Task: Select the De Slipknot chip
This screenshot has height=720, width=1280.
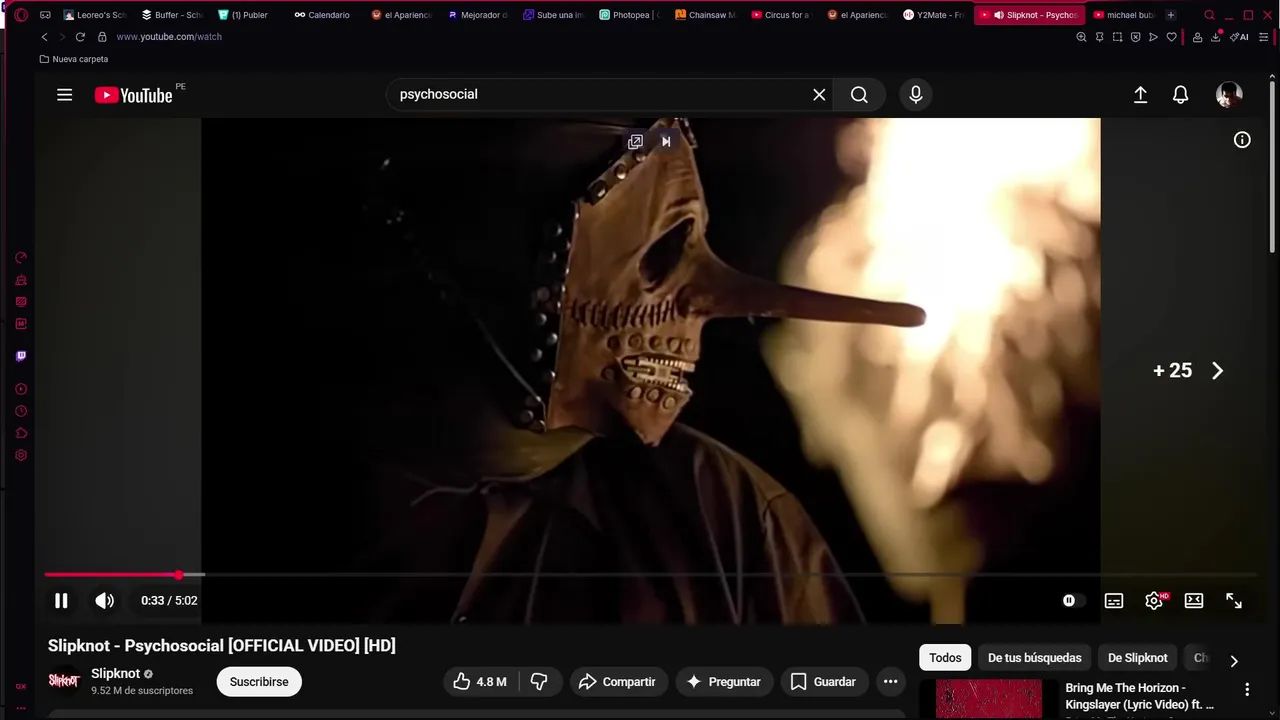Action: tap(1138, 658)
